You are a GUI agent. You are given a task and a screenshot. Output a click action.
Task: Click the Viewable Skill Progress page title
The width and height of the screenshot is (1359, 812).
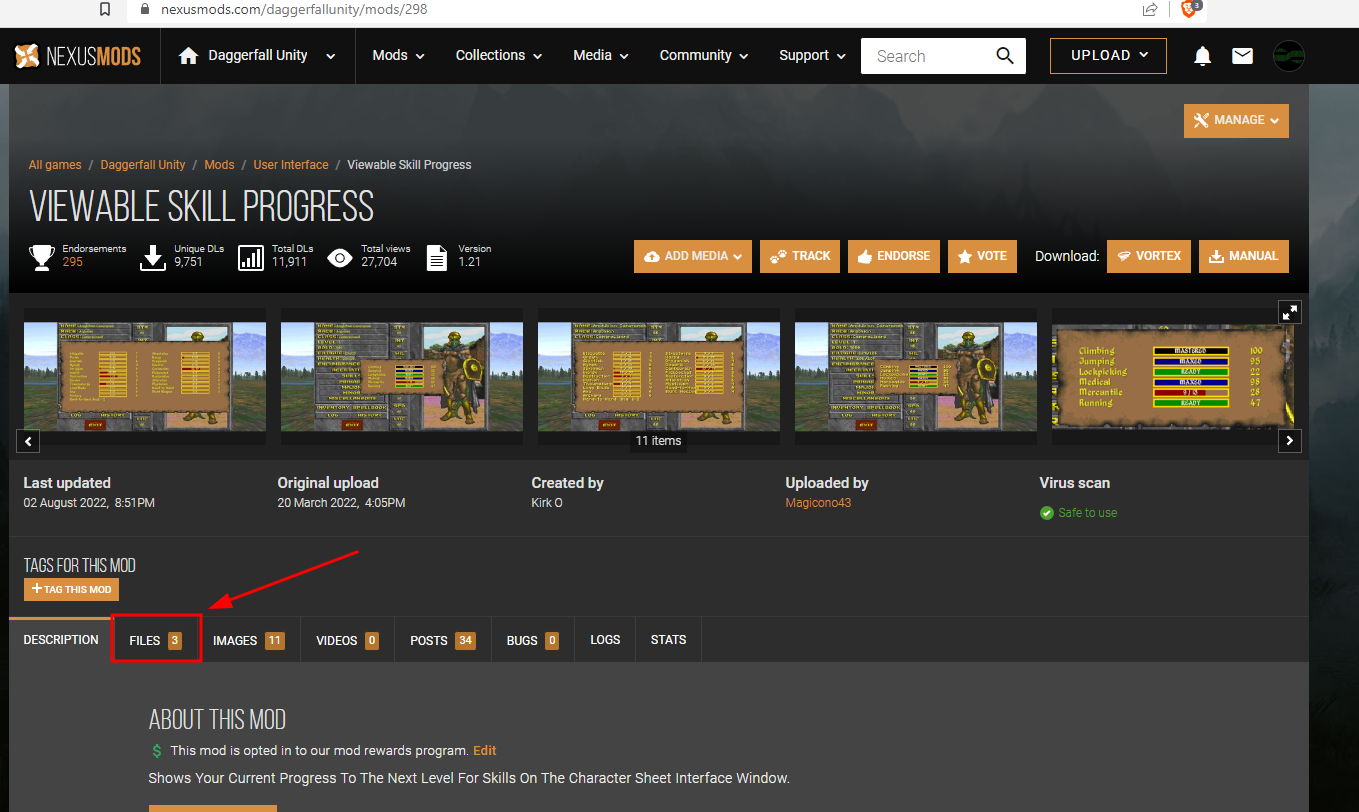[x=202, y=206]
